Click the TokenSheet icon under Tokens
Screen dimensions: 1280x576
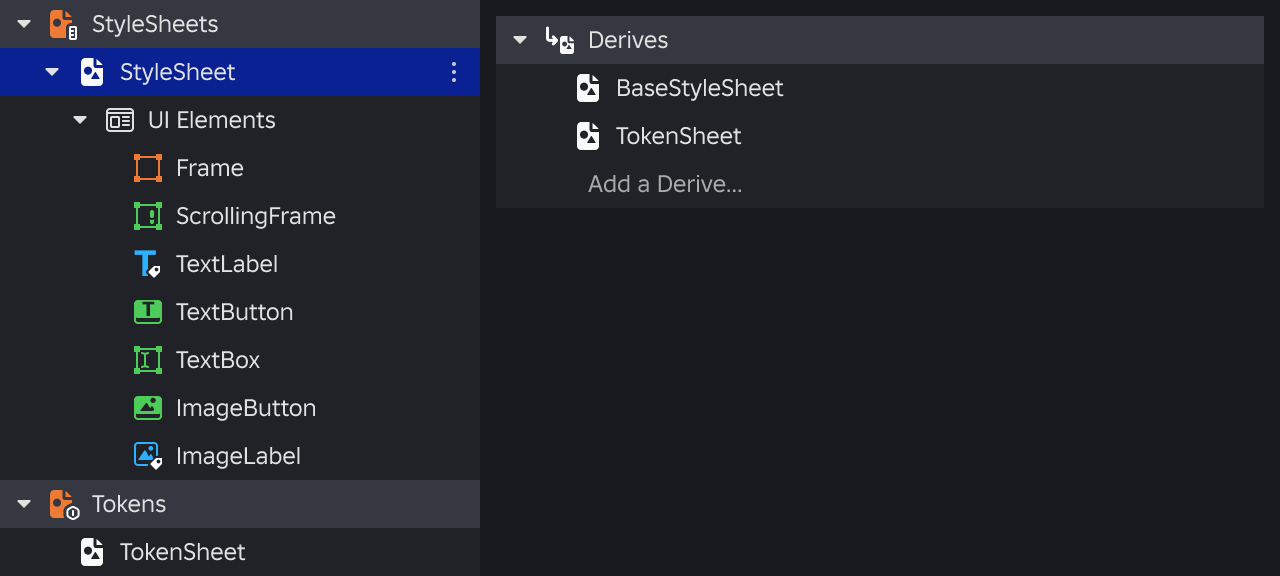92,552
